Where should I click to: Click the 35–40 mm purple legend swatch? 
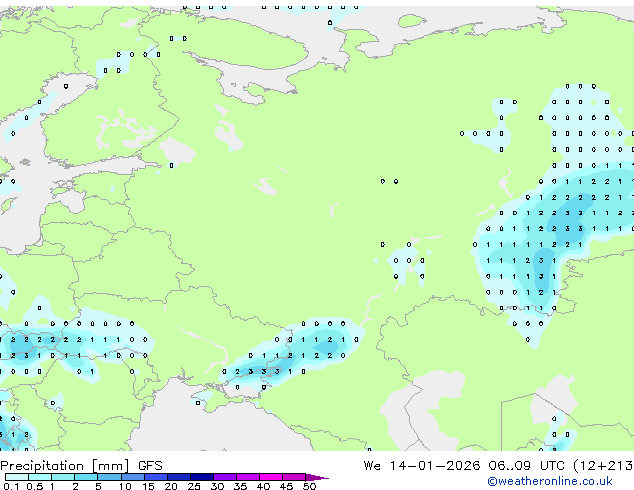tap(248, 477)
